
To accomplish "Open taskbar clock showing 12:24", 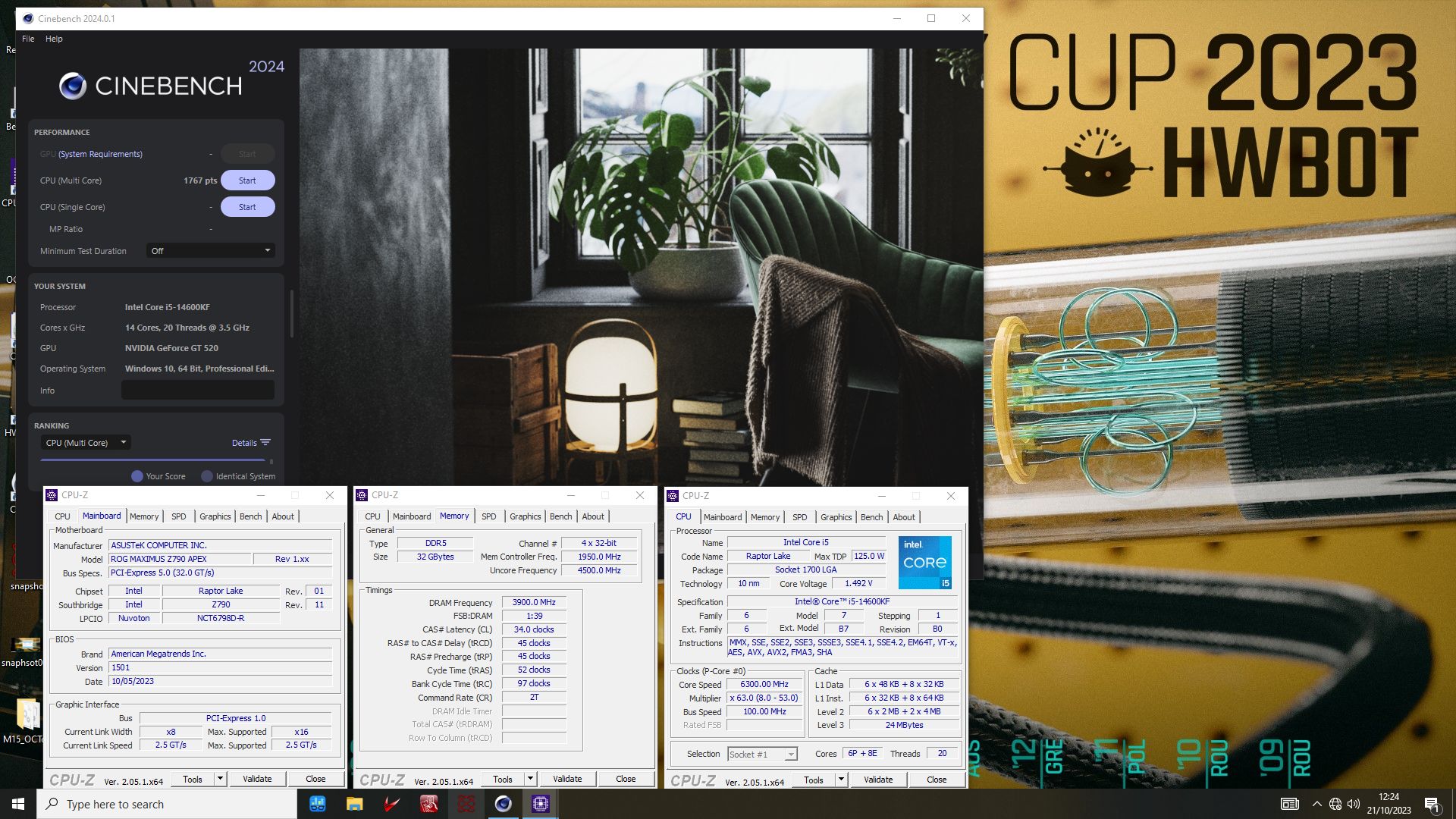I will pyautogui.click(x=1389, y=804).
